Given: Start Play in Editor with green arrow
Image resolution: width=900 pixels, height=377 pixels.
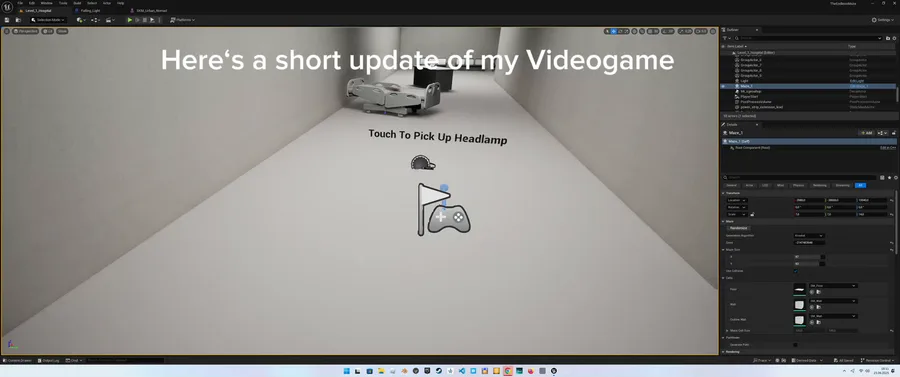Looking at the screenshot, I should (x=130, y=20).
